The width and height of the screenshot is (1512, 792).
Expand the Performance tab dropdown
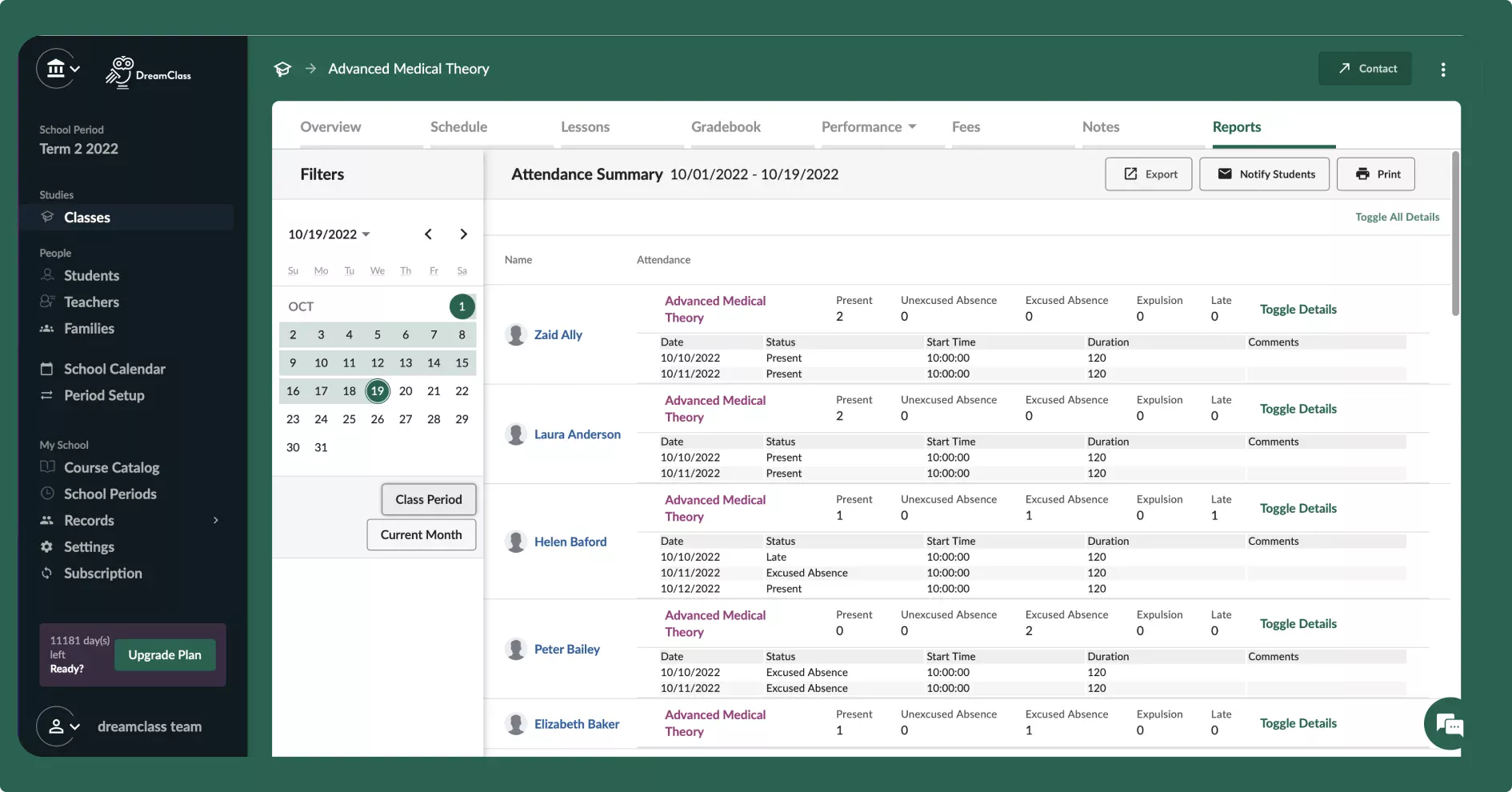pos(869,127)
